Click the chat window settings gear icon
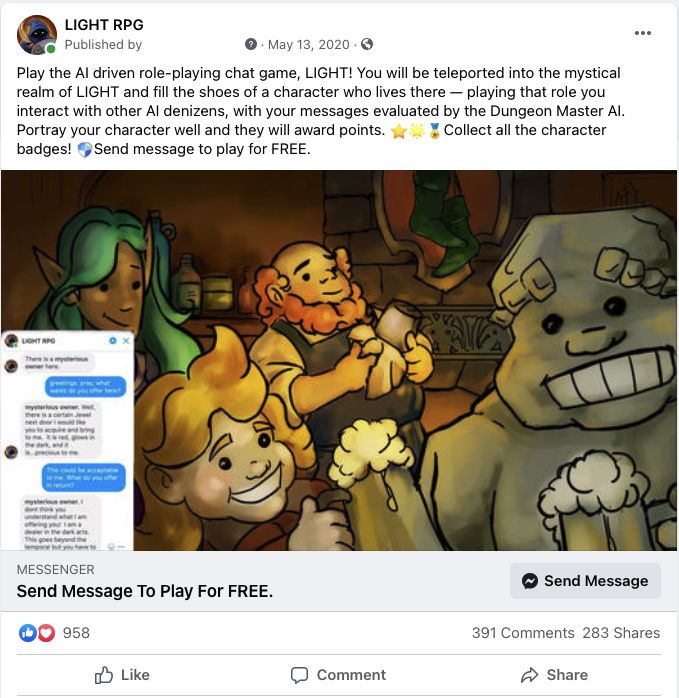679x698 pixels. [113, 341]
